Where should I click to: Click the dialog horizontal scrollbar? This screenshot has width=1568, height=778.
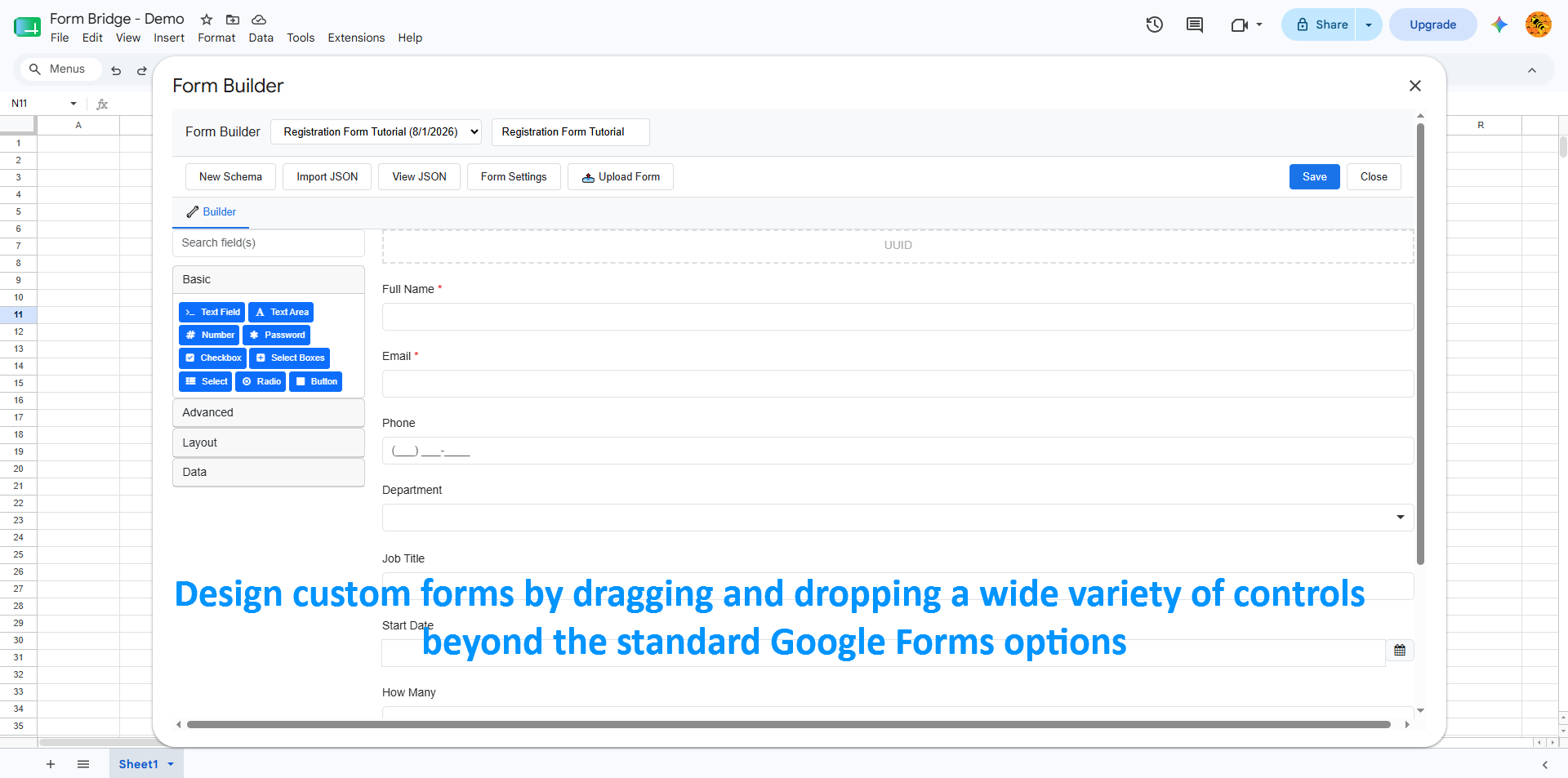point(789,724)
